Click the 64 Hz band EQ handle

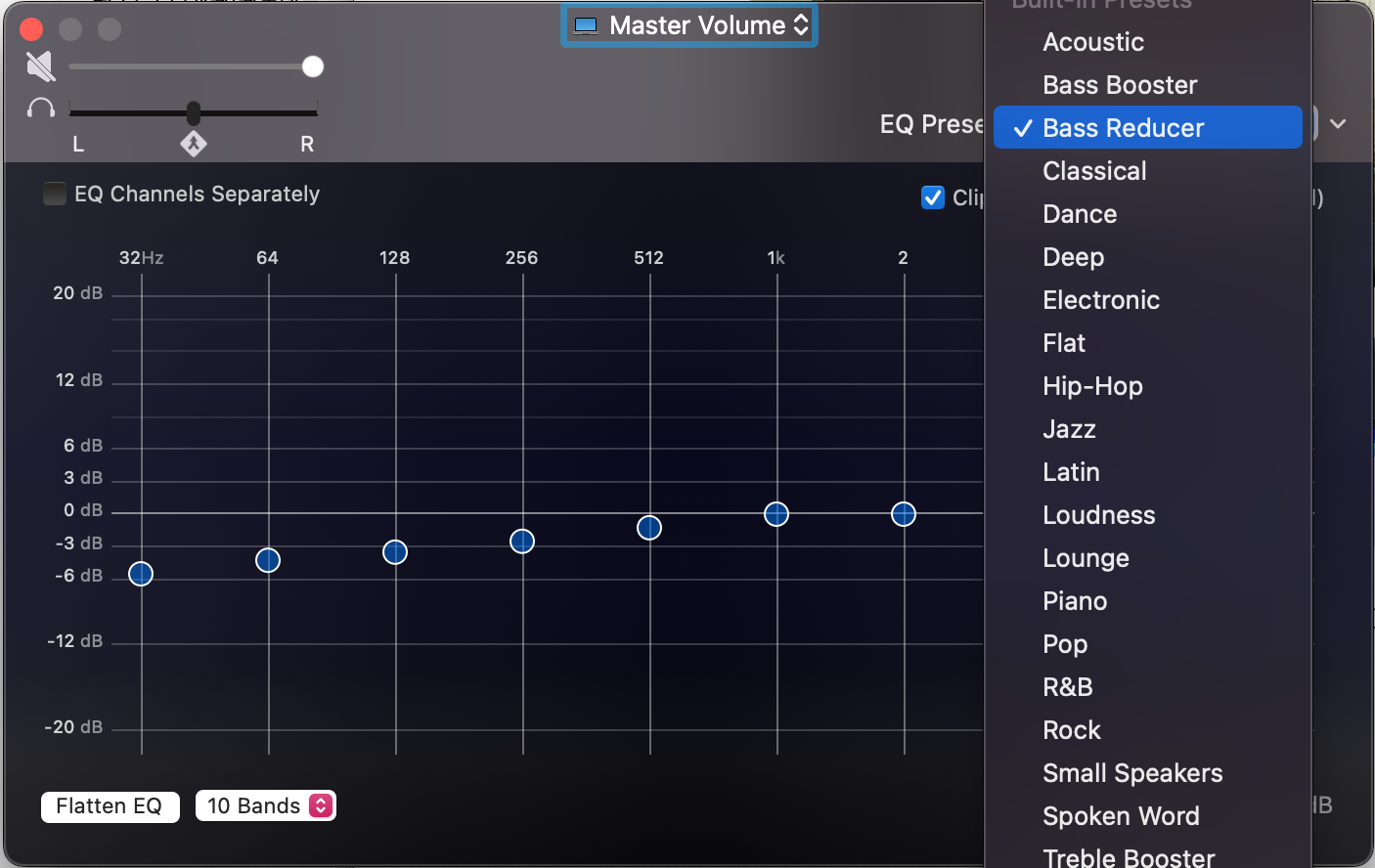pyautogui.click(x=268, y=560)
